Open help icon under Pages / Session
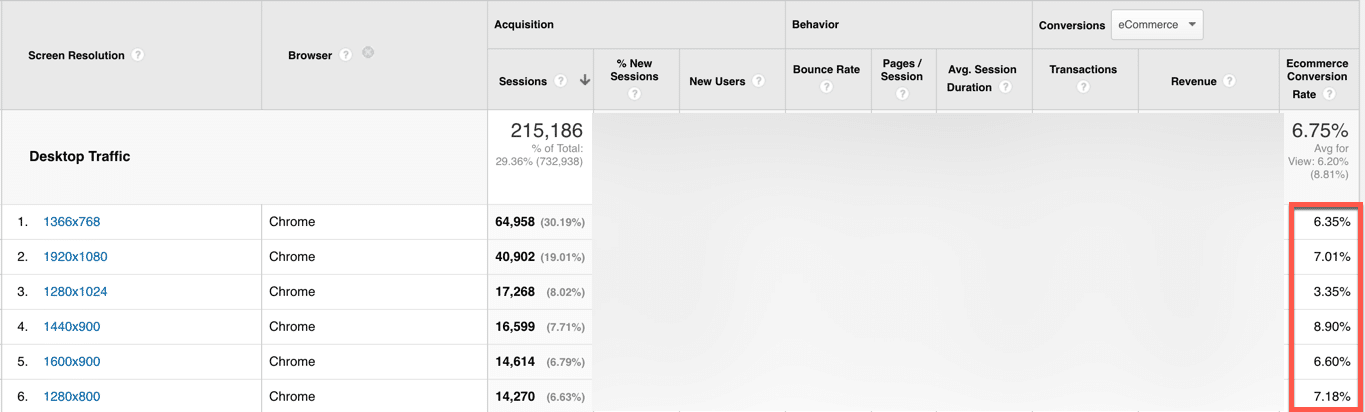 click(902, 94)
